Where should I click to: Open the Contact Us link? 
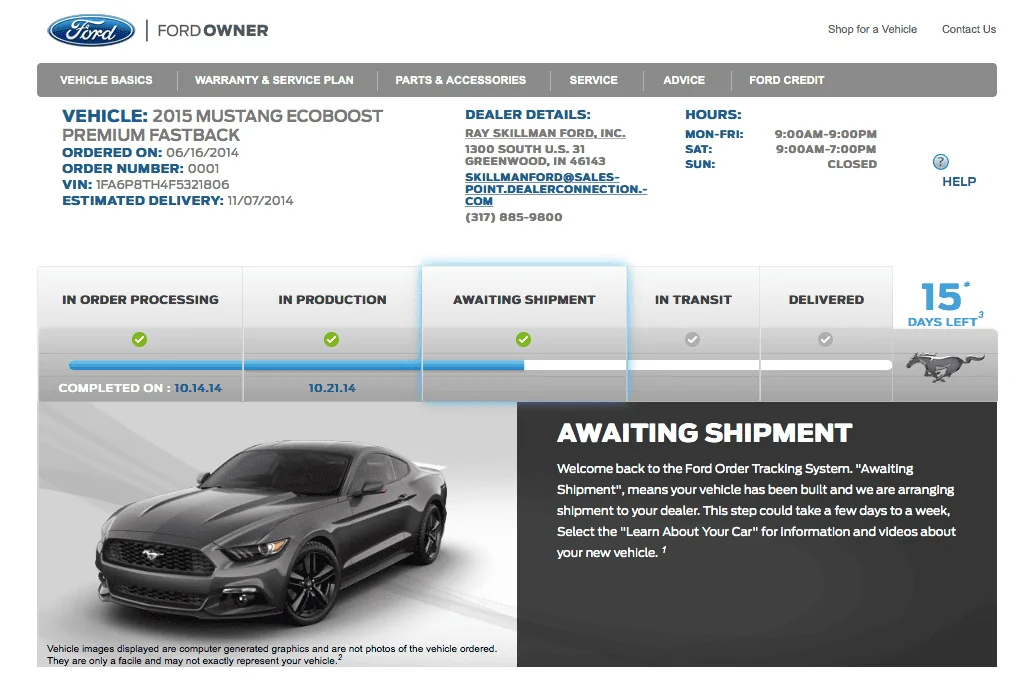[969, 30]
